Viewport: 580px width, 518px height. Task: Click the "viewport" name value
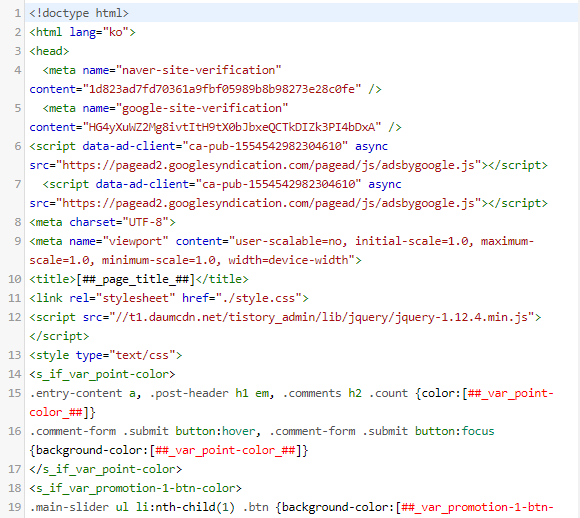pos(135,241)
